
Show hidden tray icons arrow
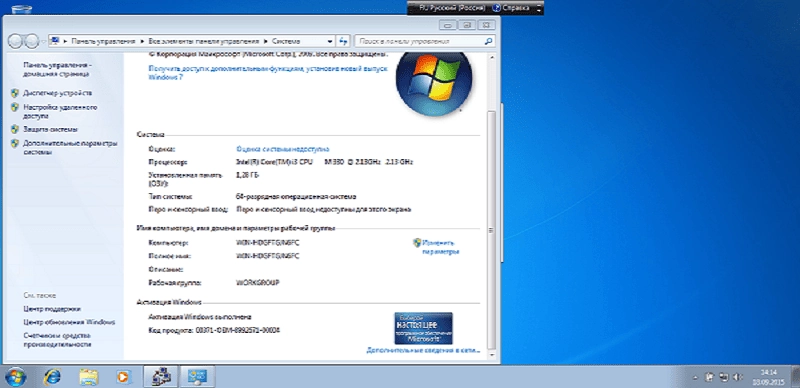tap(694, 378)
